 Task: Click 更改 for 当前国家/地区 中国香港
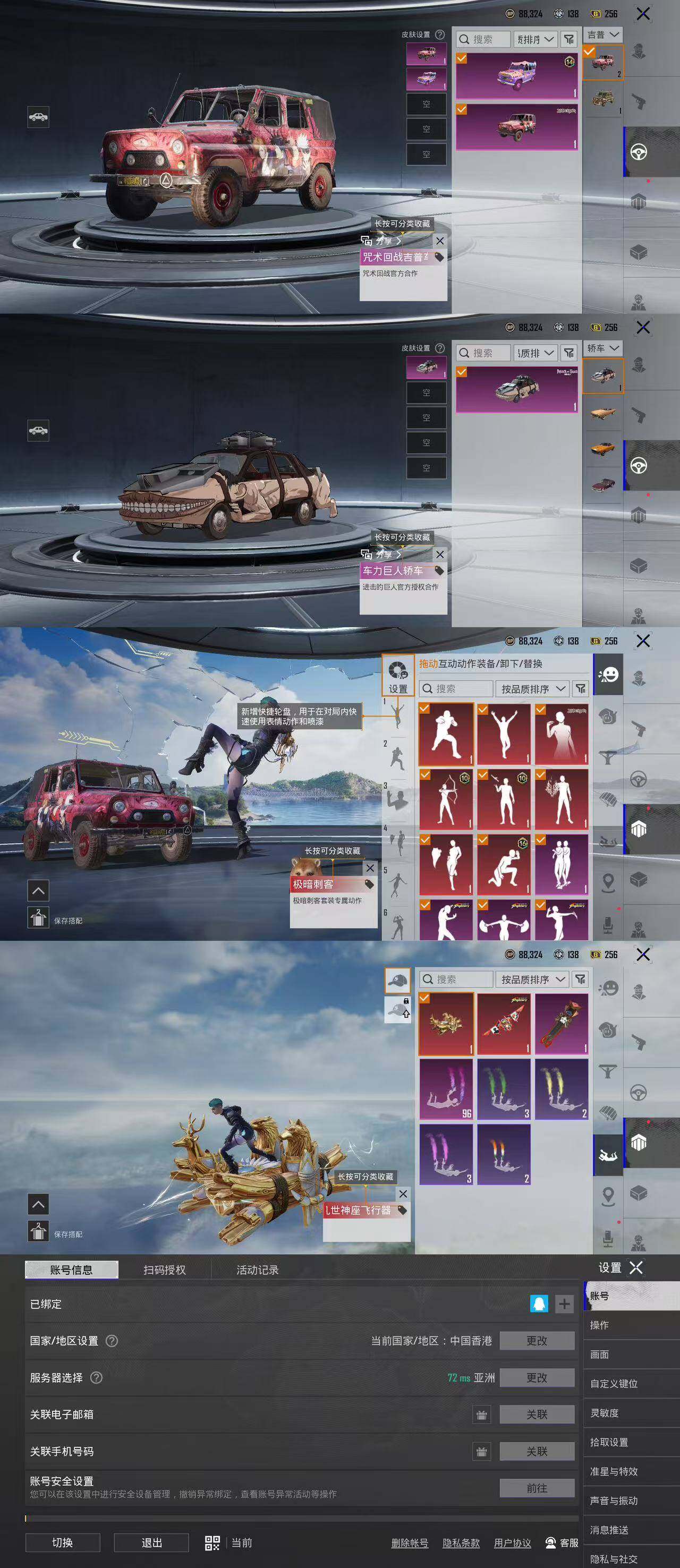537,1340
